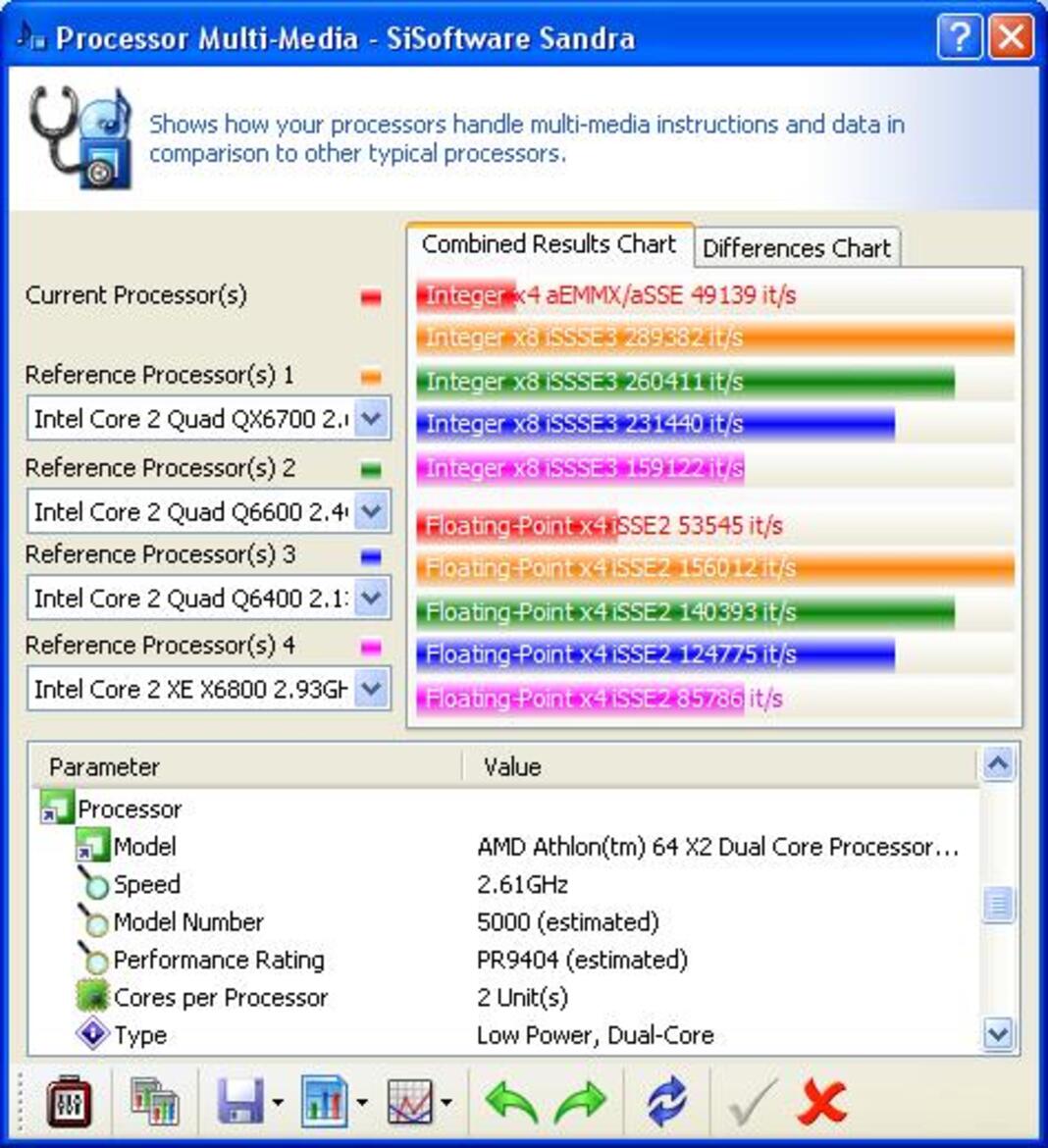Open the line graph icon's dropdown arrow

click(x=446, y=1102)
